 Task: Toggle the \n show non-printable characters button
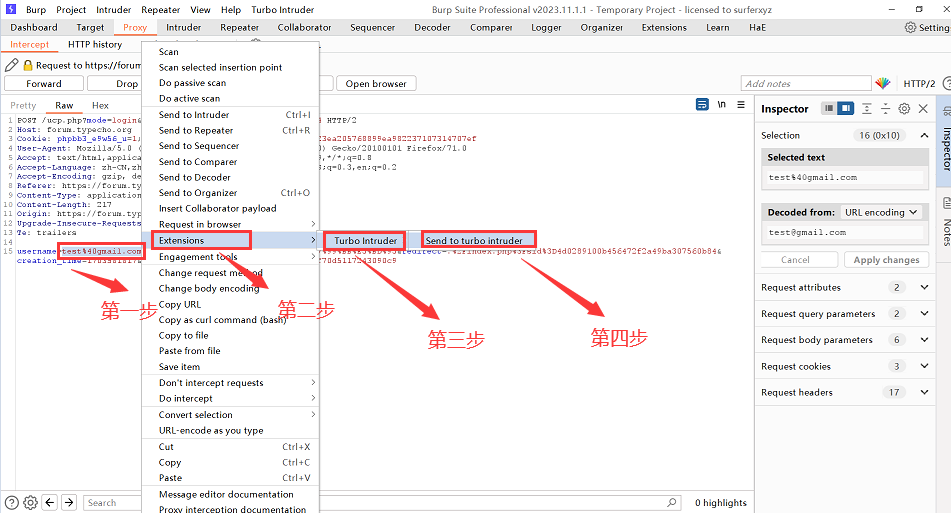[x=722, y=104]
